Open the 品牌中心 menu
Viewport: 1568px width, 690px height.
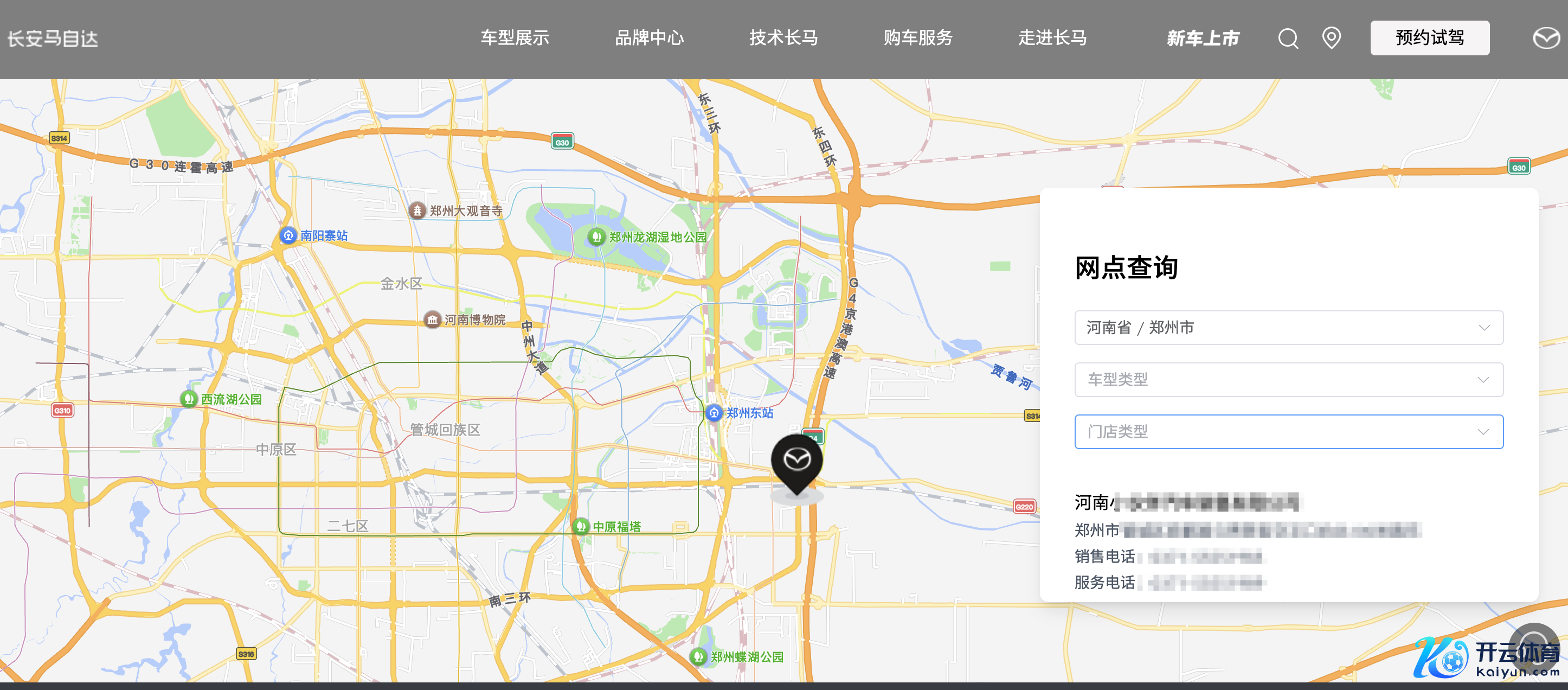pos(649,38)
